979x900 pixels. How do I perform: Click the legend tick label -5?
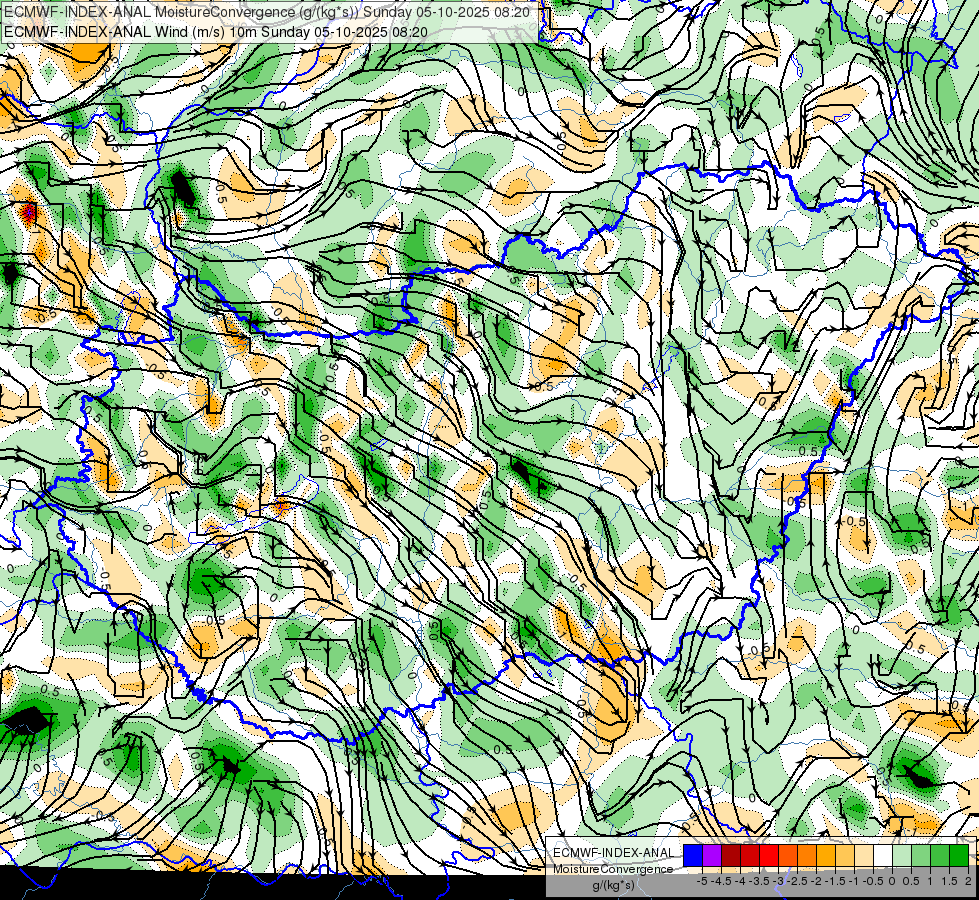click(702, 881)
